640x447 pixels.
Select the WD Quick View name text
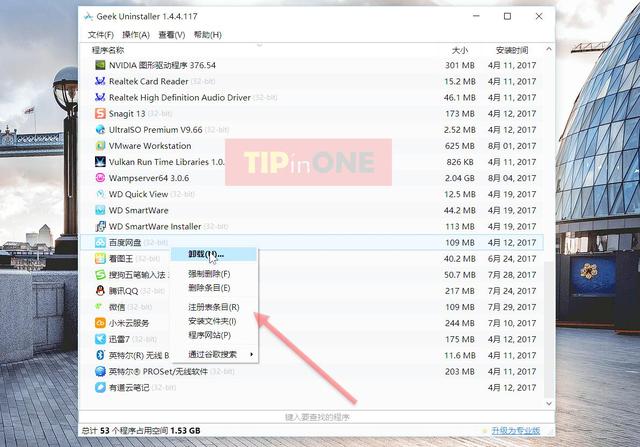[x=138, y=194]
